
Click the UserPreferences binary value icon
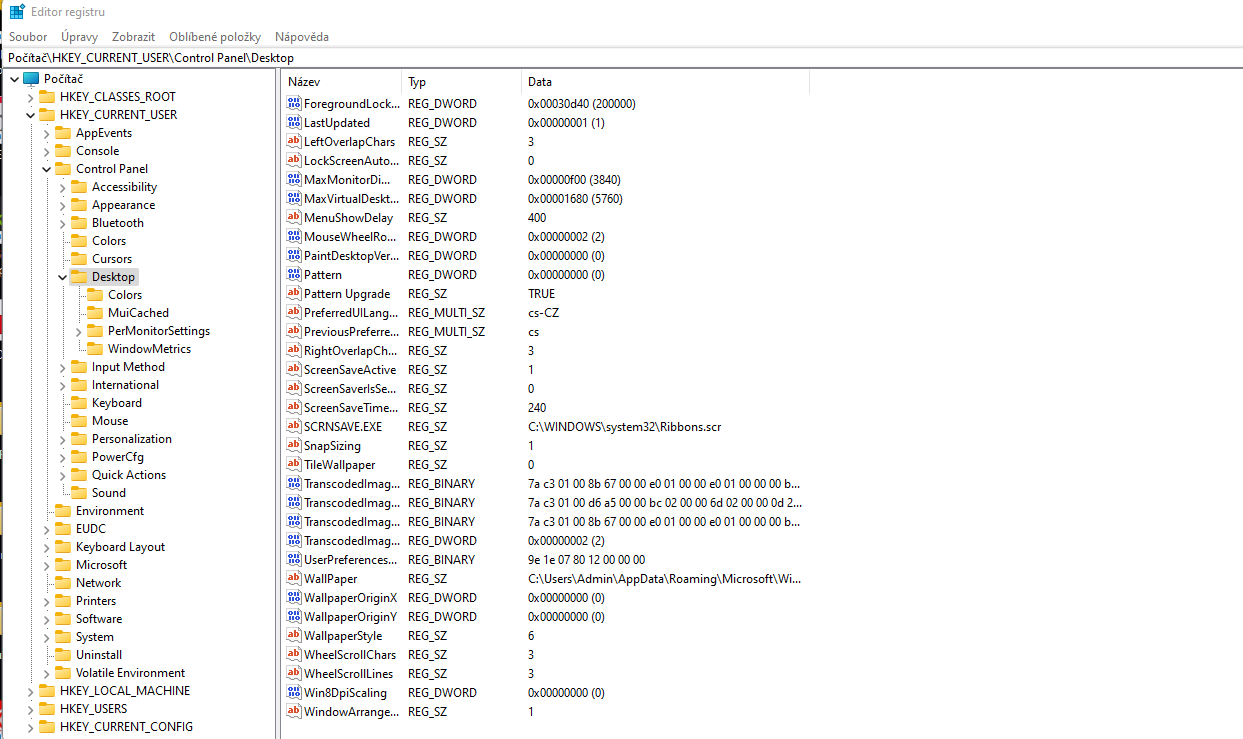294,559
